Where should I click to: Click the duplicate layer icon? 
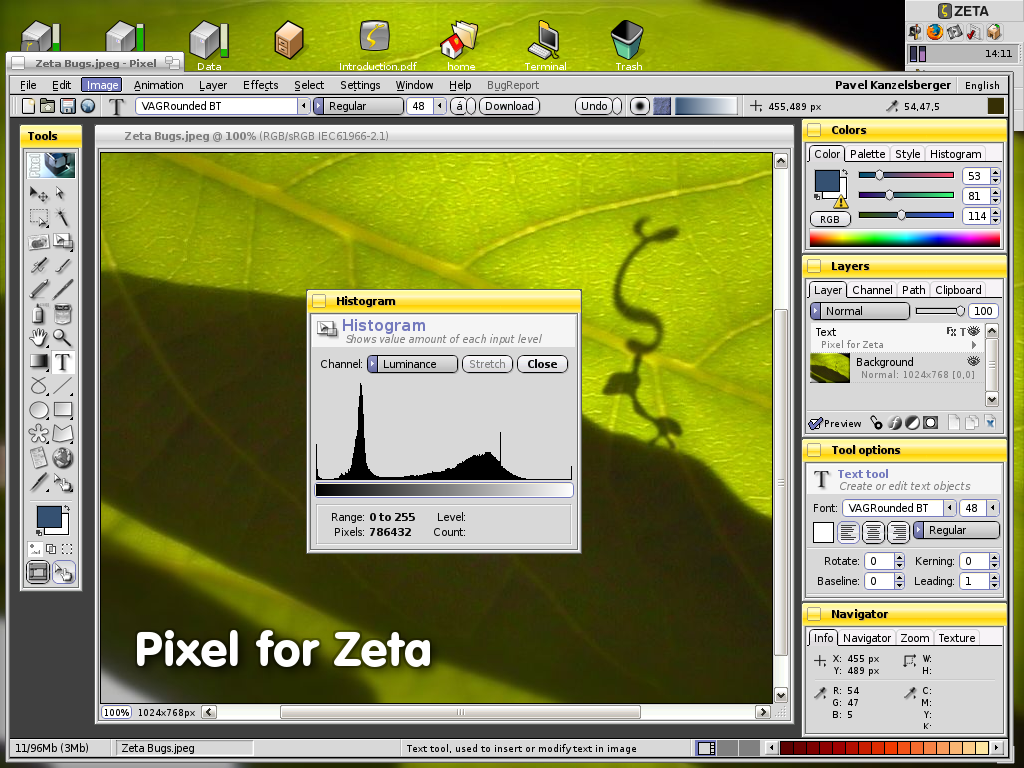(972, 423)
